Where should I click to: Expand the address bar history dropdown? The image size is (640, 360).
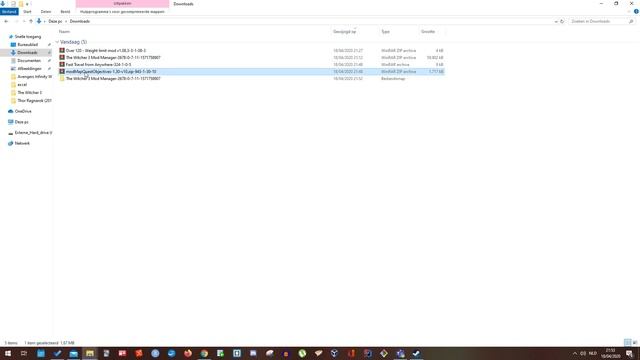coord(556,21)
